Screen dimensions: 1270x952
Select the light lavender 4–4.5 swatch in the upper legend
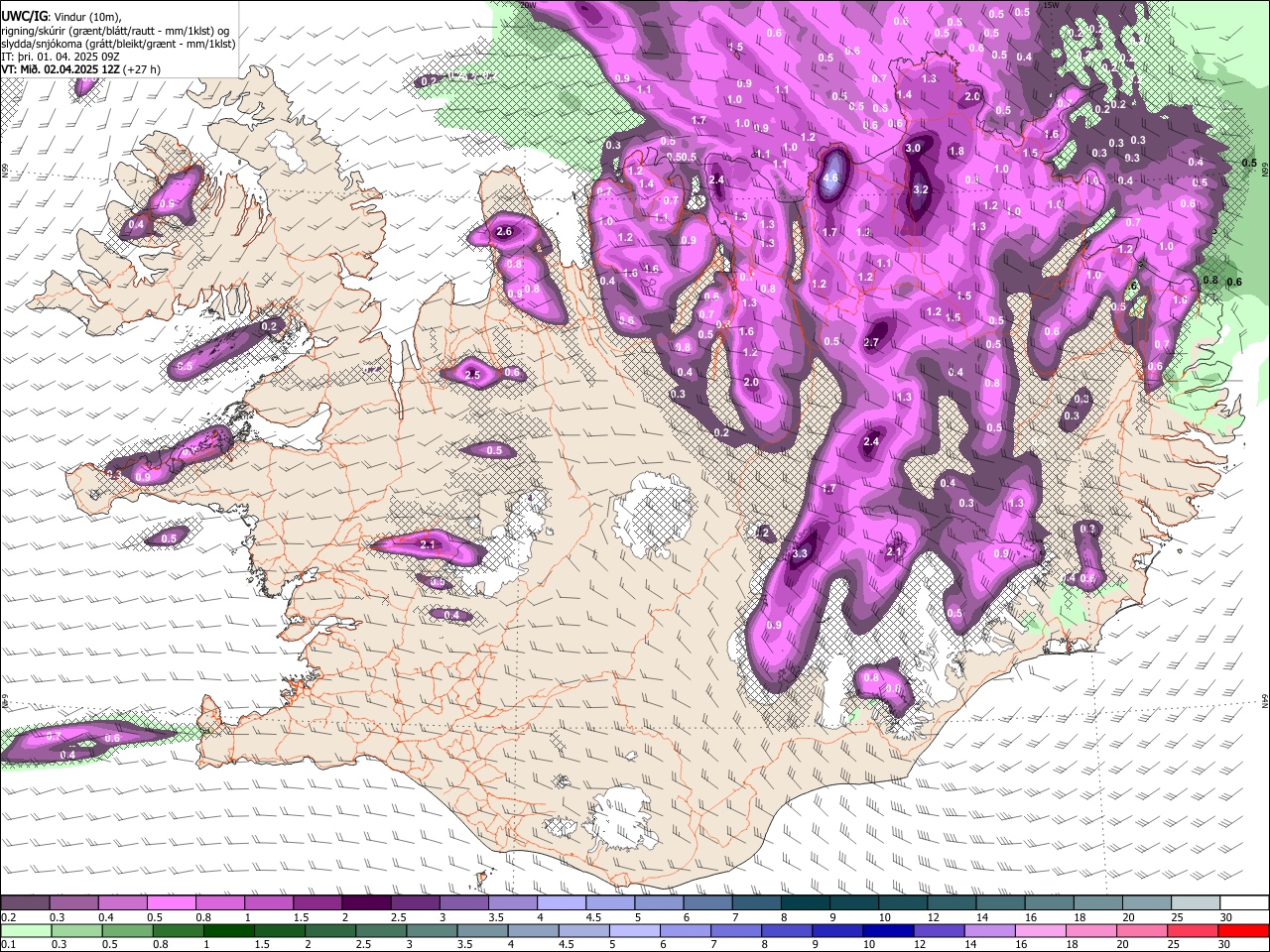coord(562,903)
